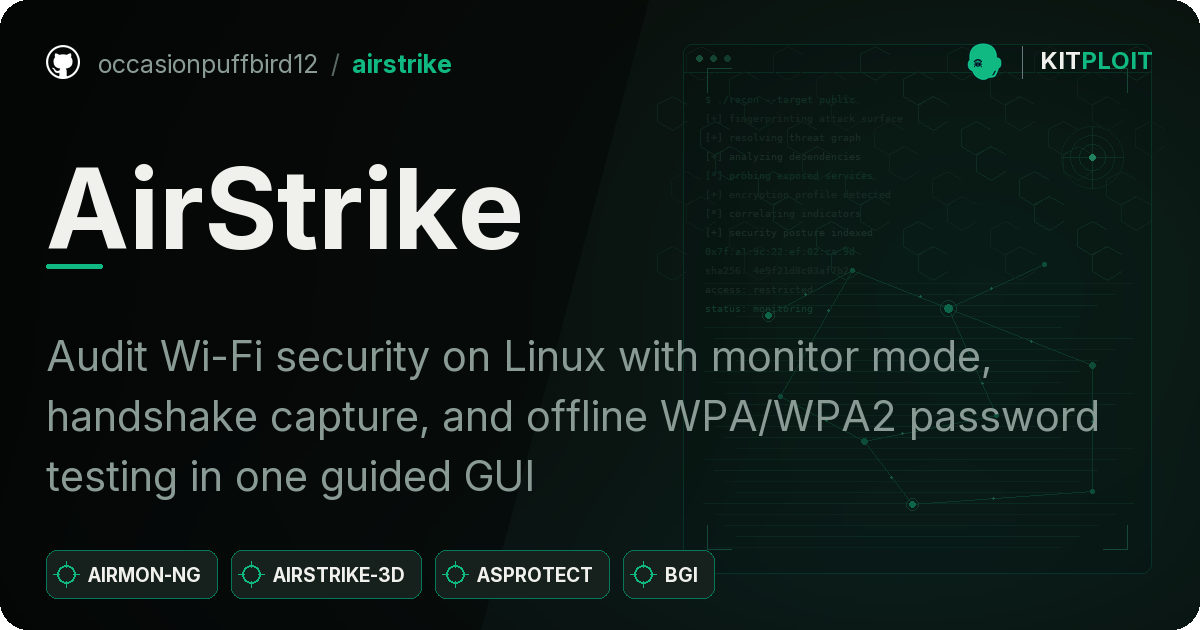Click terminal line 'correlating indicators'
Image resolution: width=1200 pixels, height=630 pixels.
[x=783, y=214]
